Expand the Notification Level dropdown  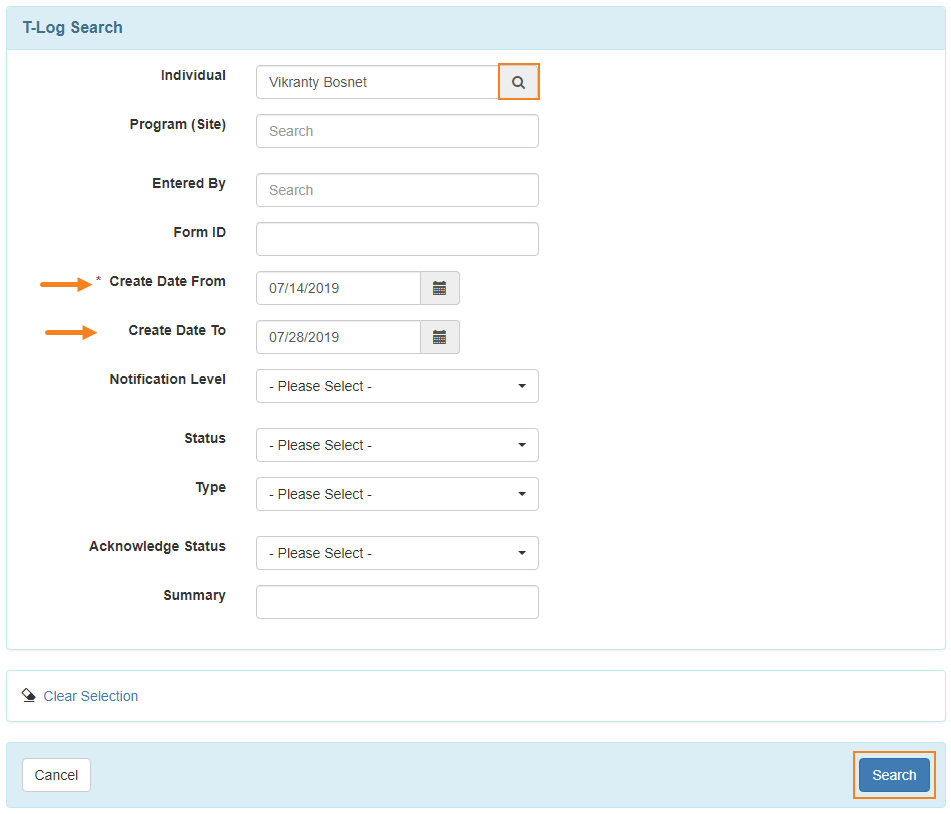[x=397, y=386]
